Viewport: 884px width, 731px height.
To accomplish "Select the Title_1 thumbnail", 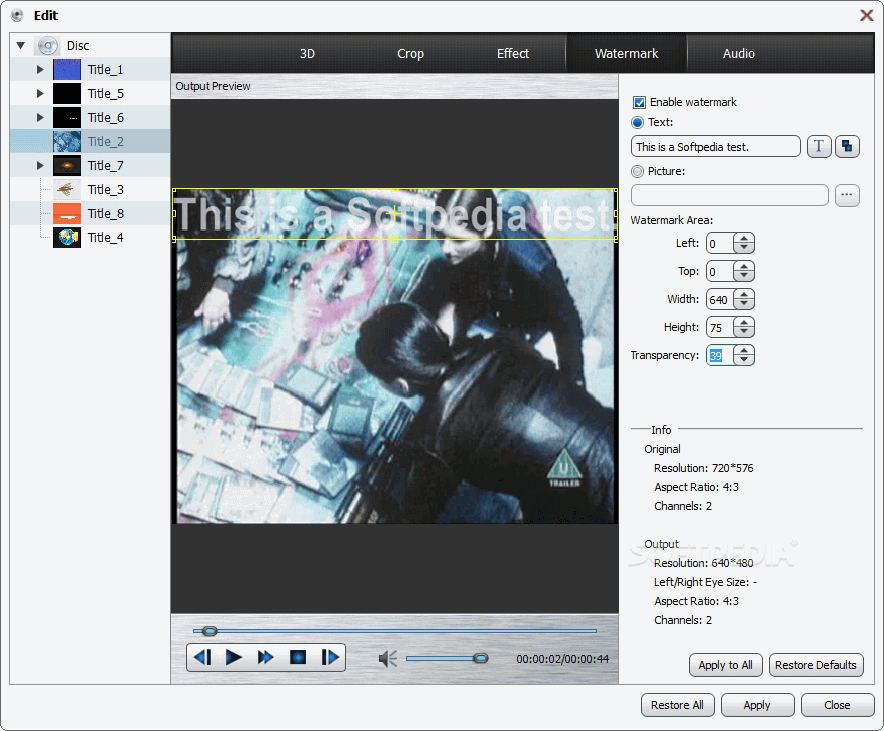I will coord(67,70).
